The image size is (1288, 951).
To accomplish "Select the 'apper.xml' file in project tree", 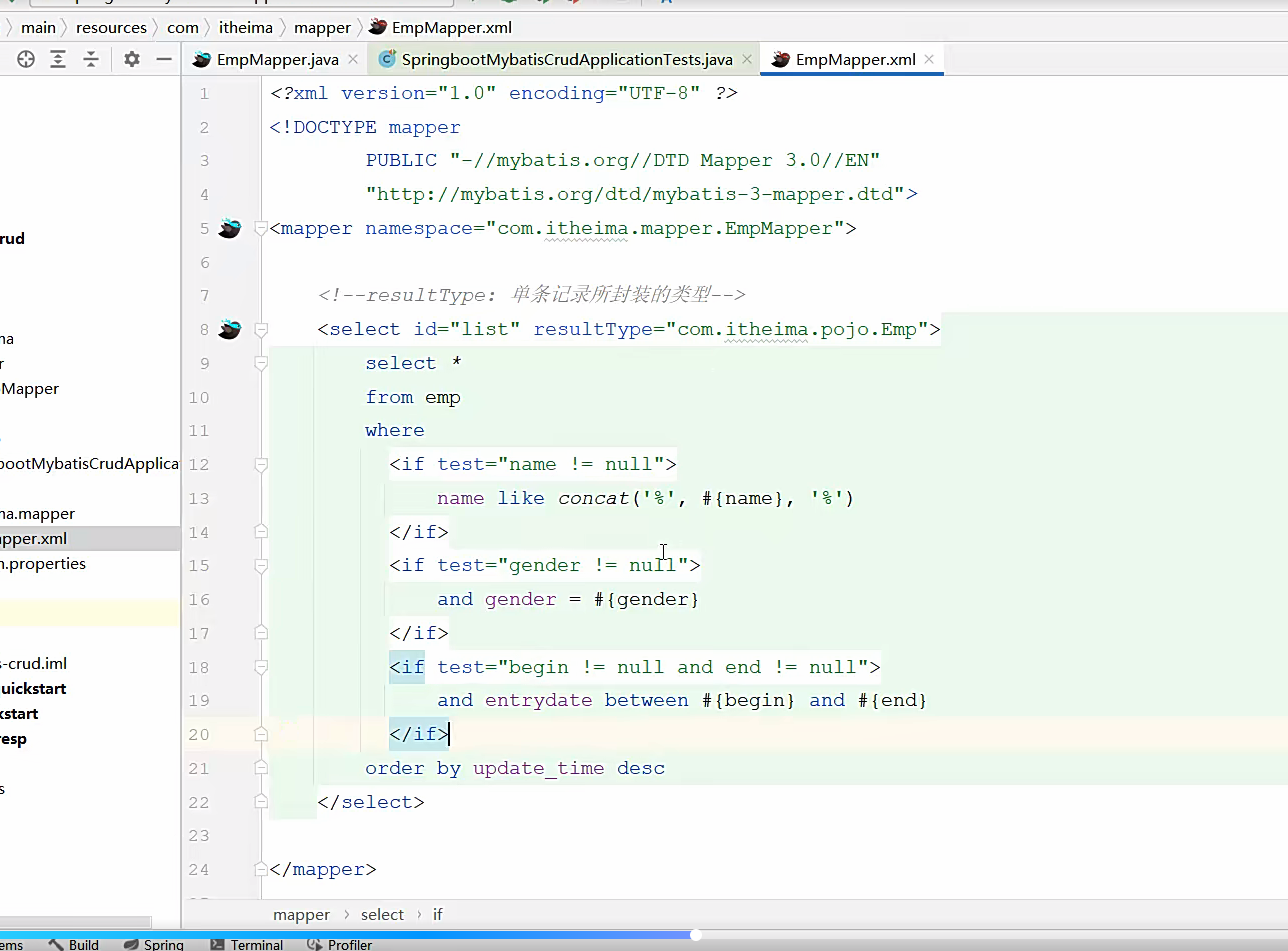I will coord(34,538).
